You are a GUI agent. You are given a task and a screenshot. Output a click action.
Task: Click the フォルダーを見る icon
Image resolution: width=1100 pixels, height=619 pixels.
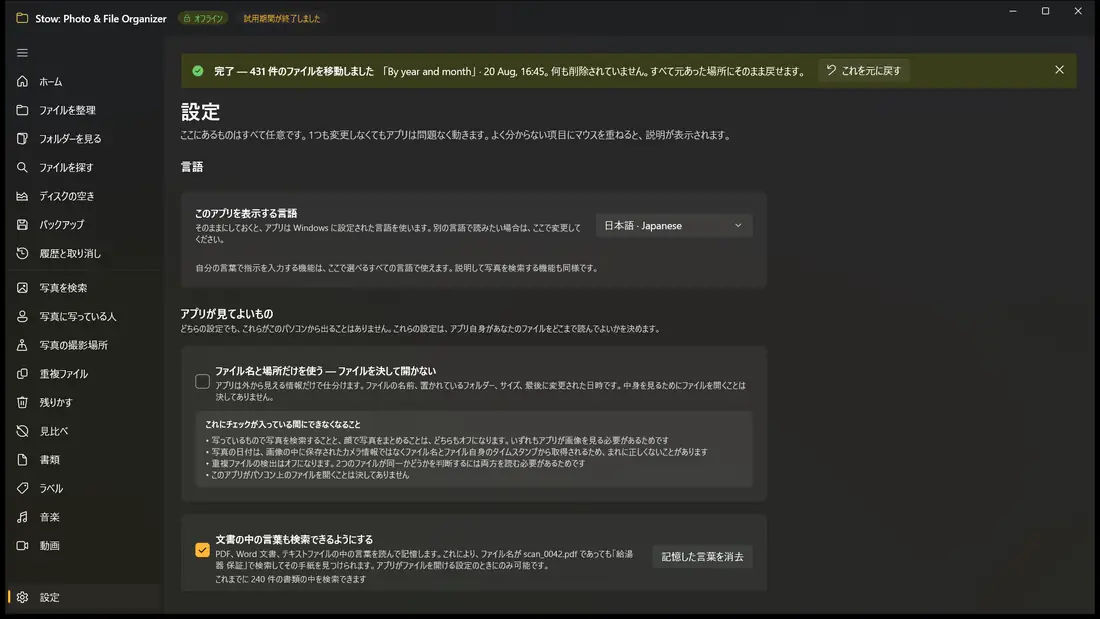22,138
